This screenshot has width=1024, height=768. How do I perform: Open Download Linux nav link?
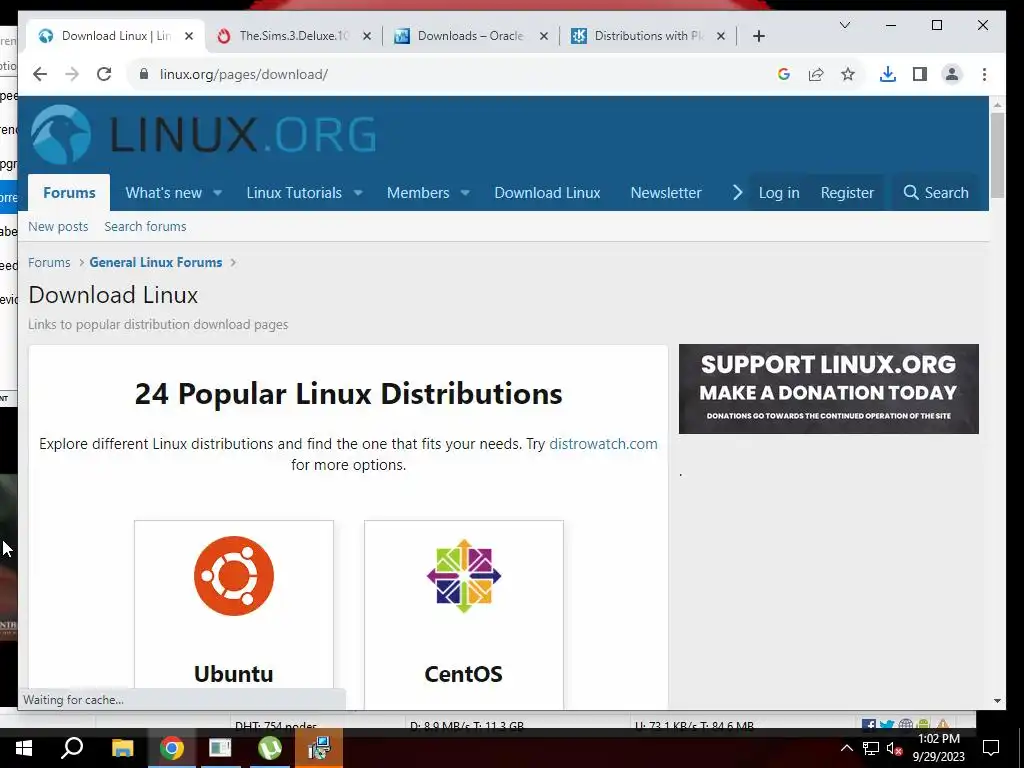pos(547,193)
